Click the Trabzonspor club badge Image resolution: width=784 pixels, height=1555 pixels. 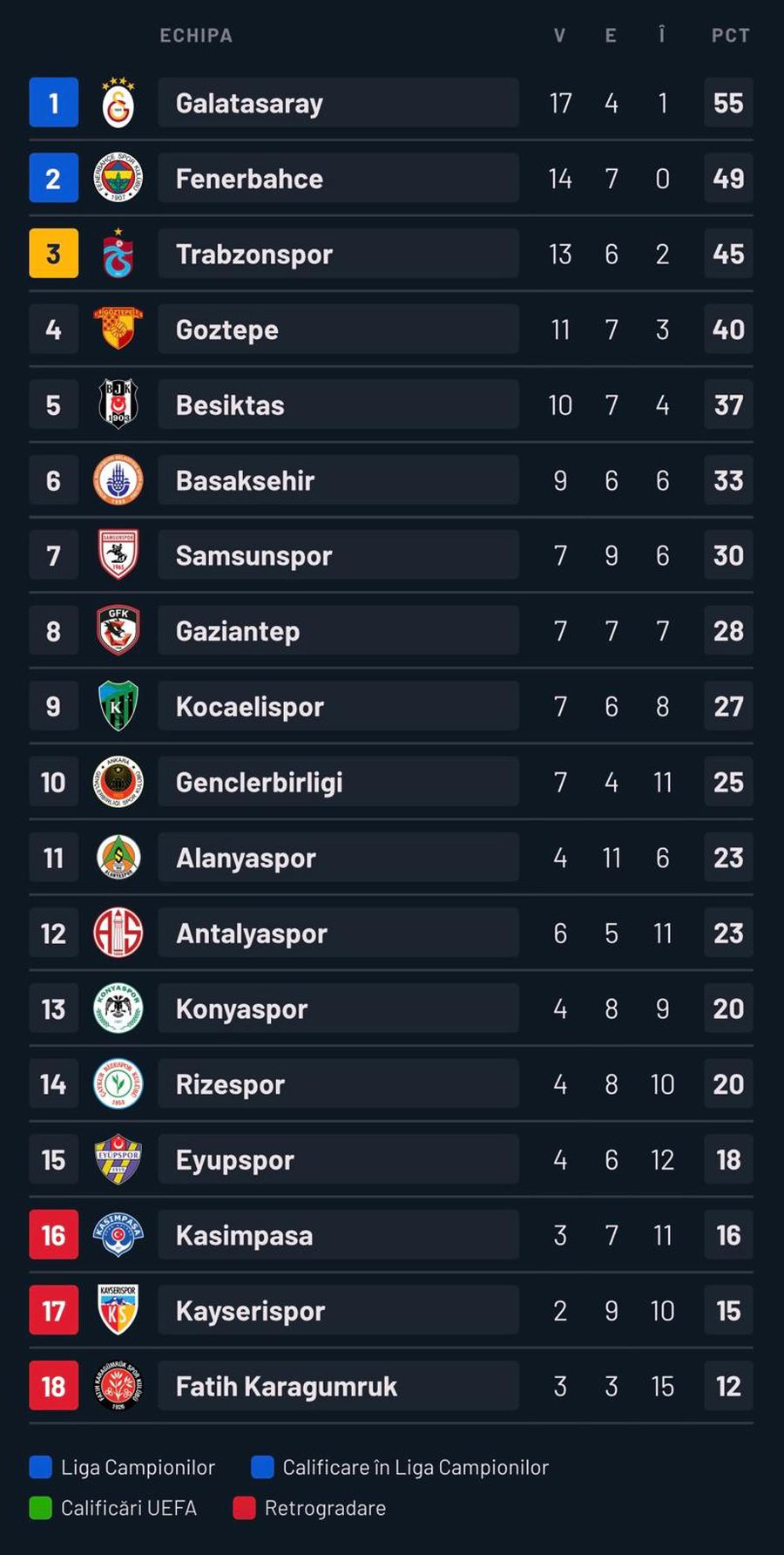(x=118, y=254)
